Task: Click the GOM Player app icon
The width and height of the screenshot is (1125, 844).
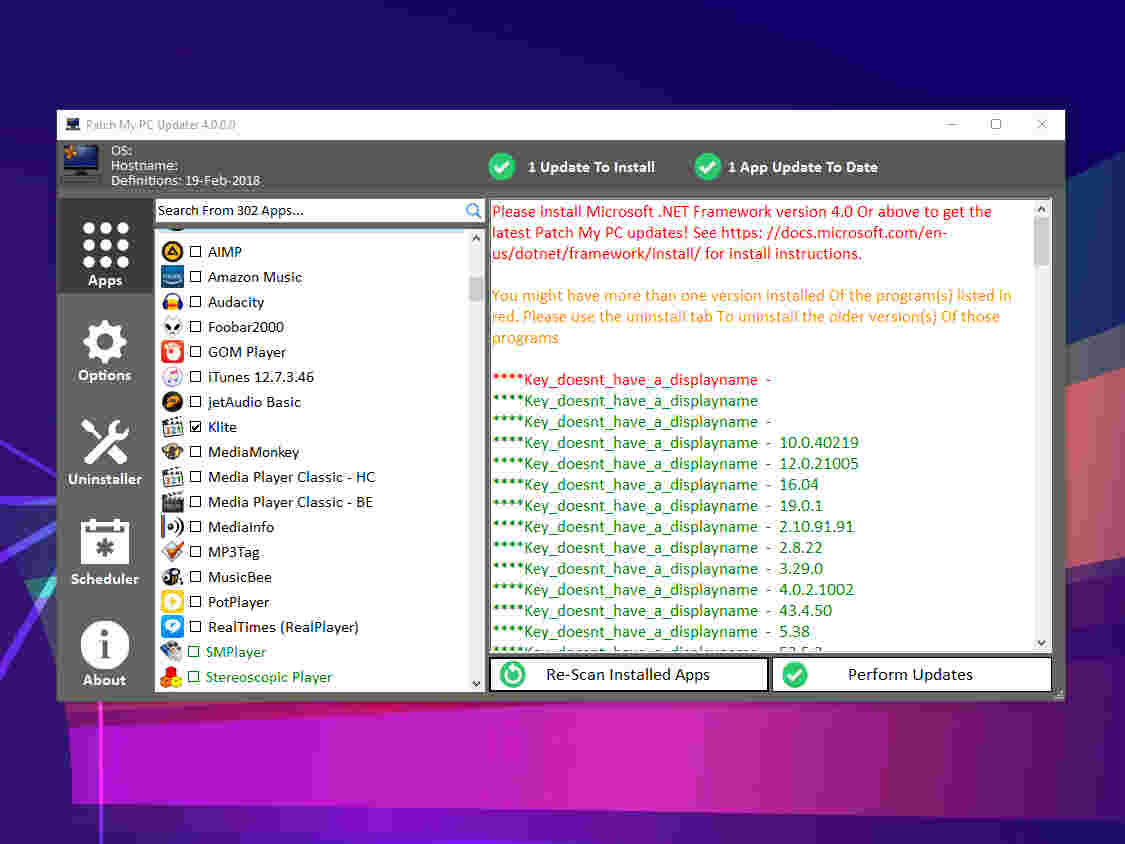Action: [172, 352]
